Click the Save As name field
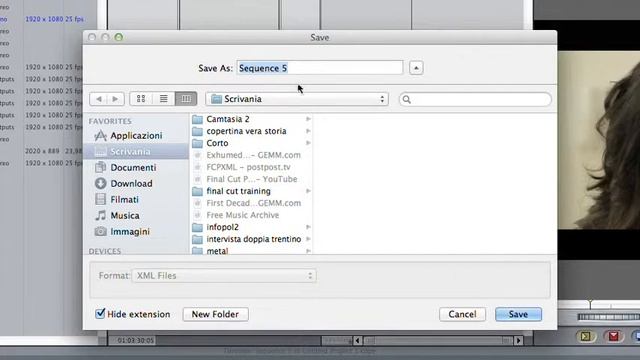The image size is (640, 360). (x=320, y=68)
